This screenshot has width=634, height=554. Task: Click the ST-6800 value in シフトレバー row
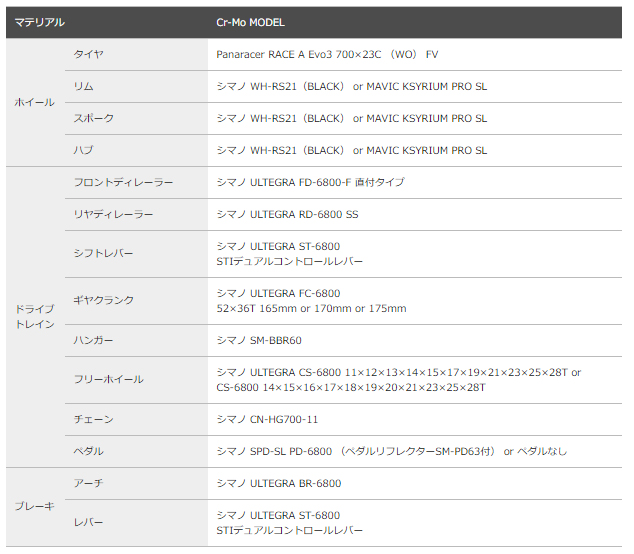point(290,254)
